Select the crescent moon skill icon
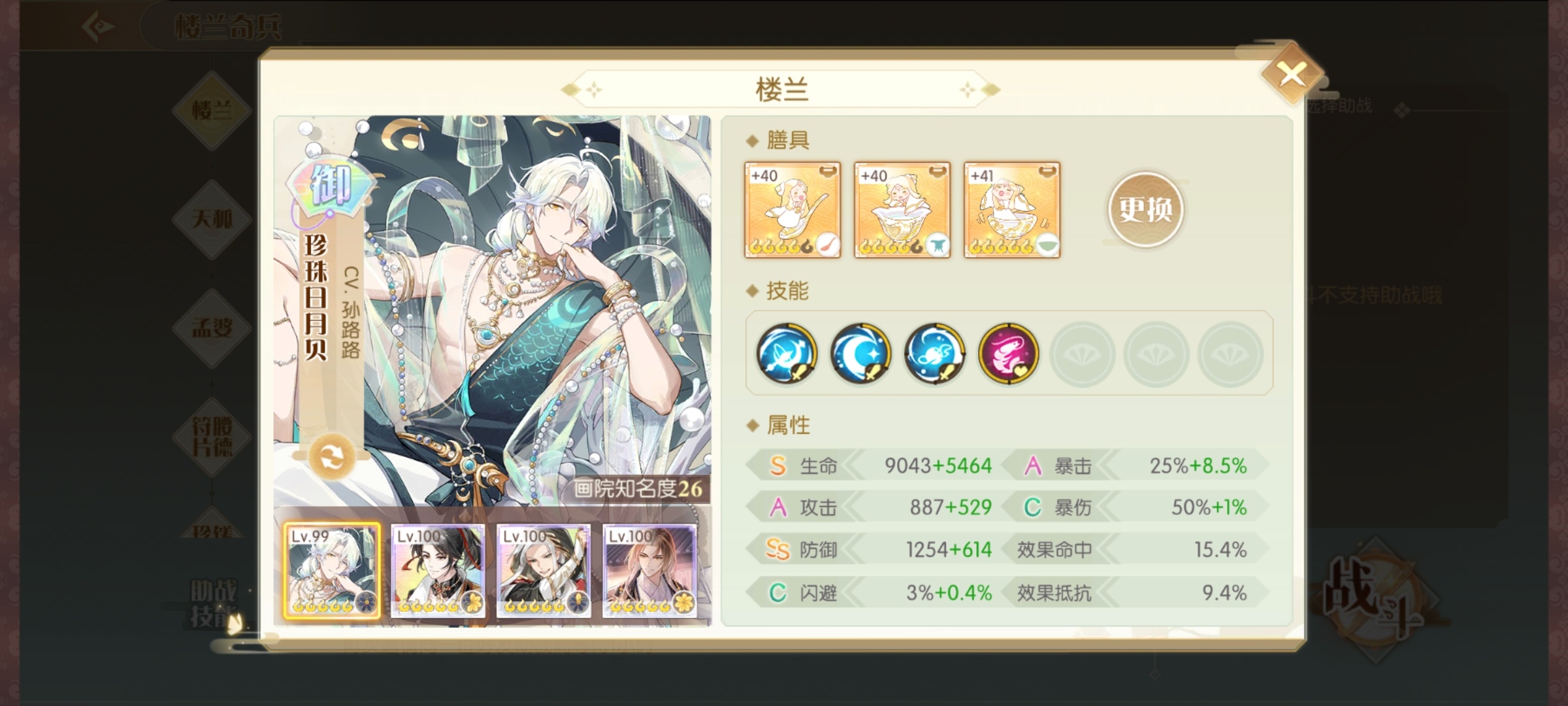The height and width of the screenshot is (706, 1568). pyautogui.click(x=860, y=353)
